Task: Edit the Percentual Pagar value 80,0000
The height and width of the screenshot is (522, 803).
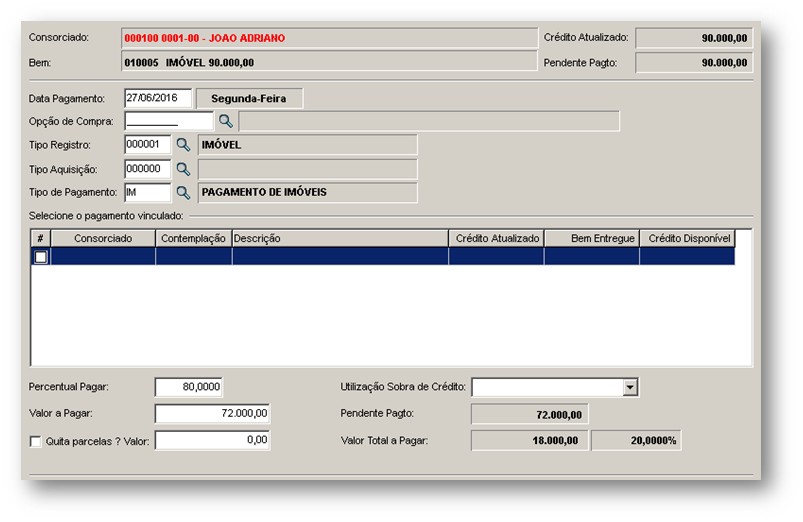Action: [188, 387]
